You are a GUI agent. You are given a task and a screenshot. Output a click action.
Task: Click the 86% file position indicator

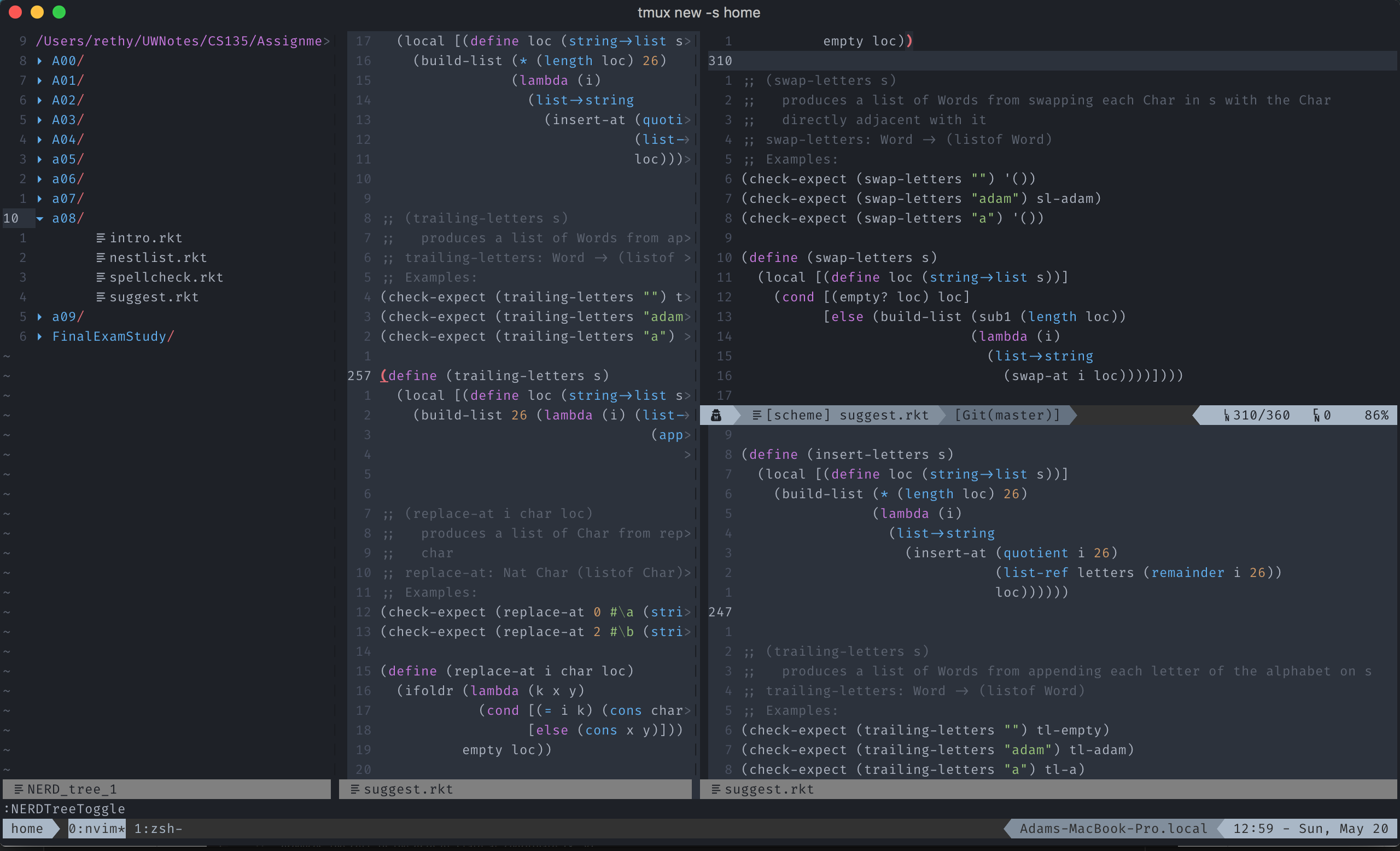tap(1376, 415)
